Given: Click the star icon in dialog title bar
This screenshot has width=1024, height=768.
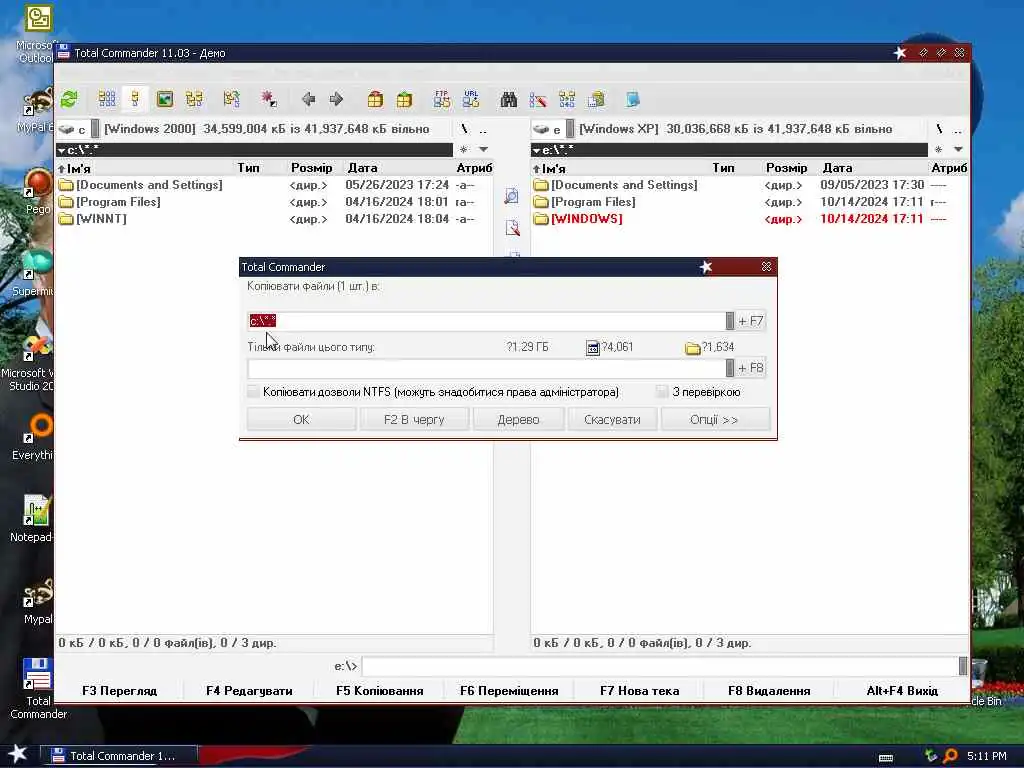Looking at the screenshot, I should (706, 266).
